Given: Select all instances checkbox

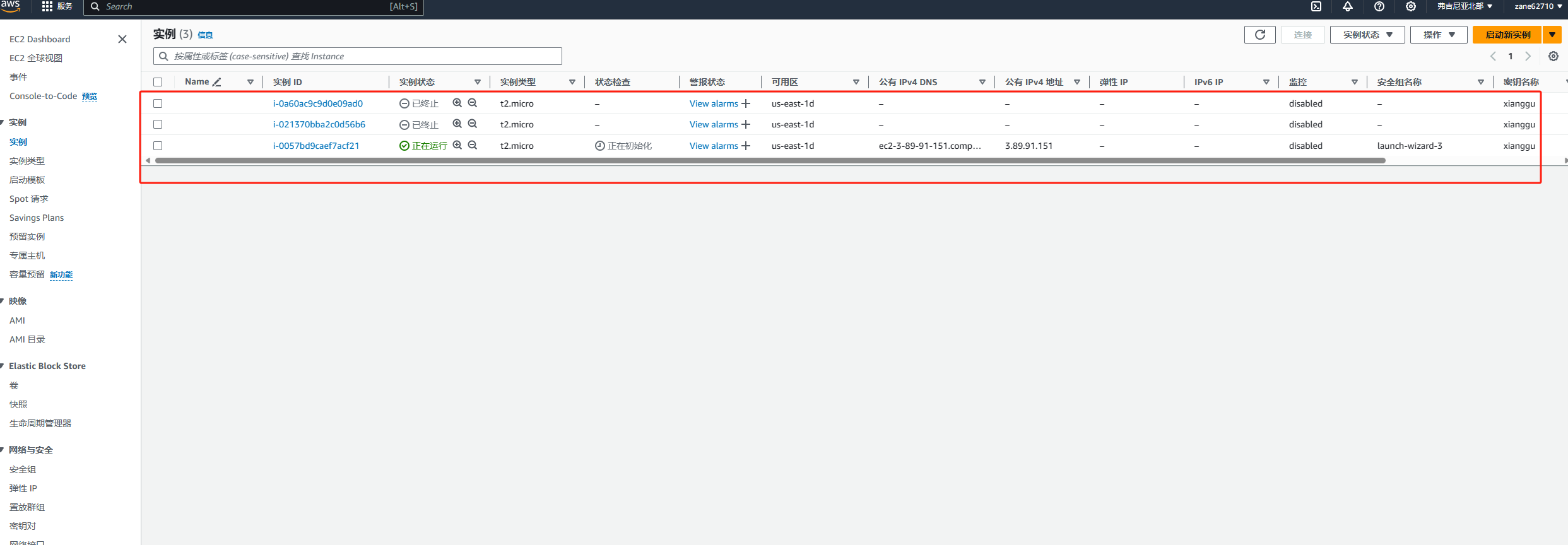Looking at the screenshot, I should pos(158,82).
